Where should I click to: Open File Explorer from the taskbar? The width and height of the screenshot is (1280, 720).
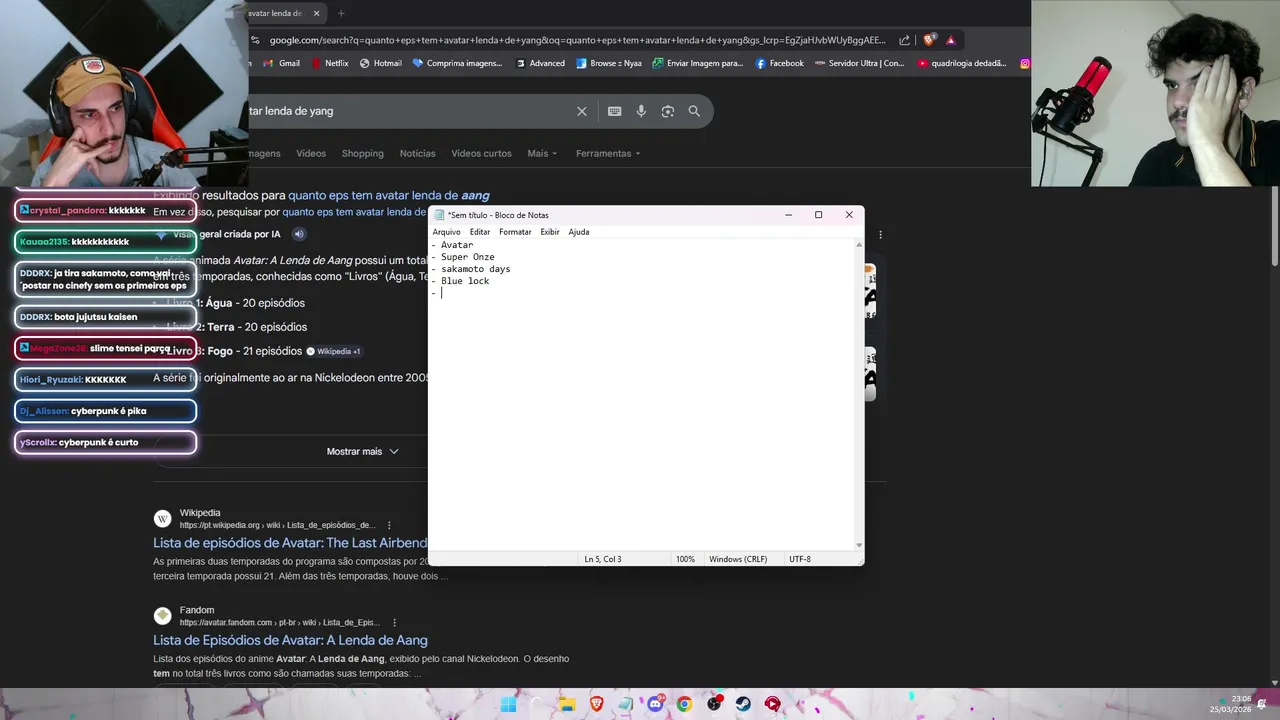tap(567, 704)
